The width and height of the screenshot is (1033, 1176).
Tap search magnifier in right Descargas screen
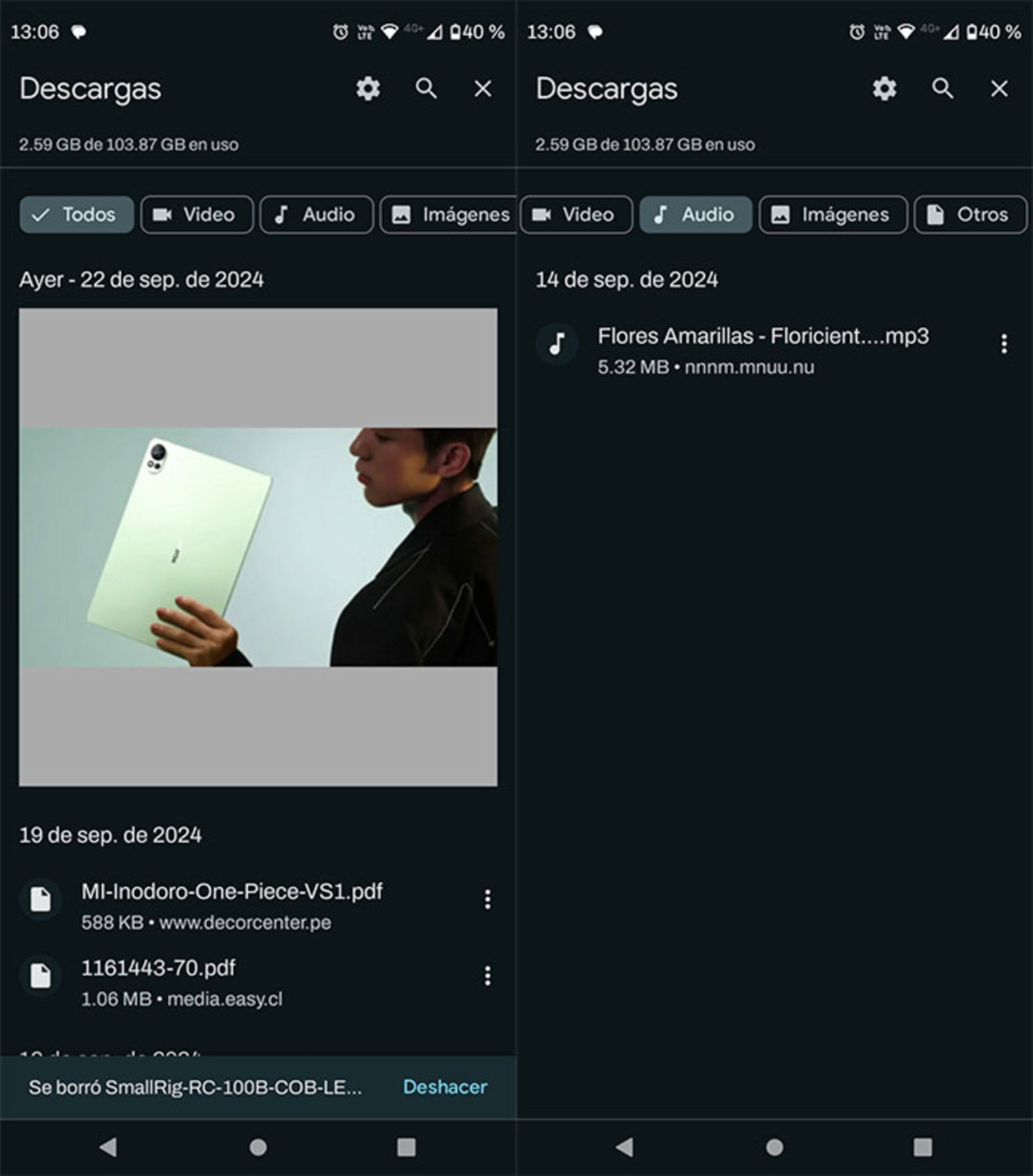pos(943,88)
